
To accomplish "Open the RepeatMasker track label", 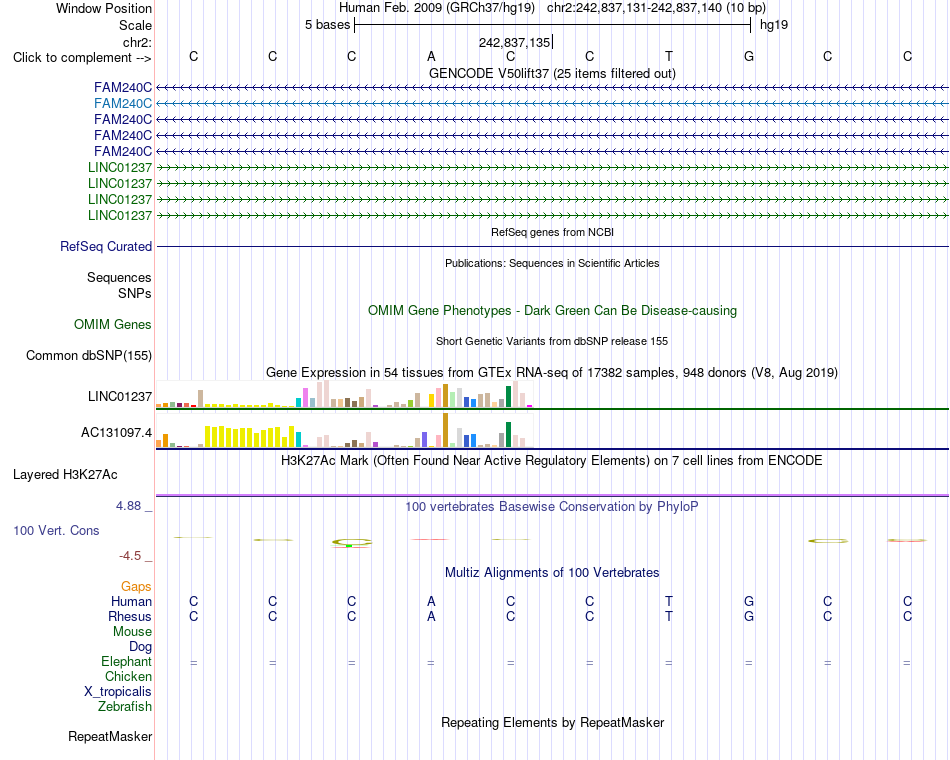I will click(110, 737).
